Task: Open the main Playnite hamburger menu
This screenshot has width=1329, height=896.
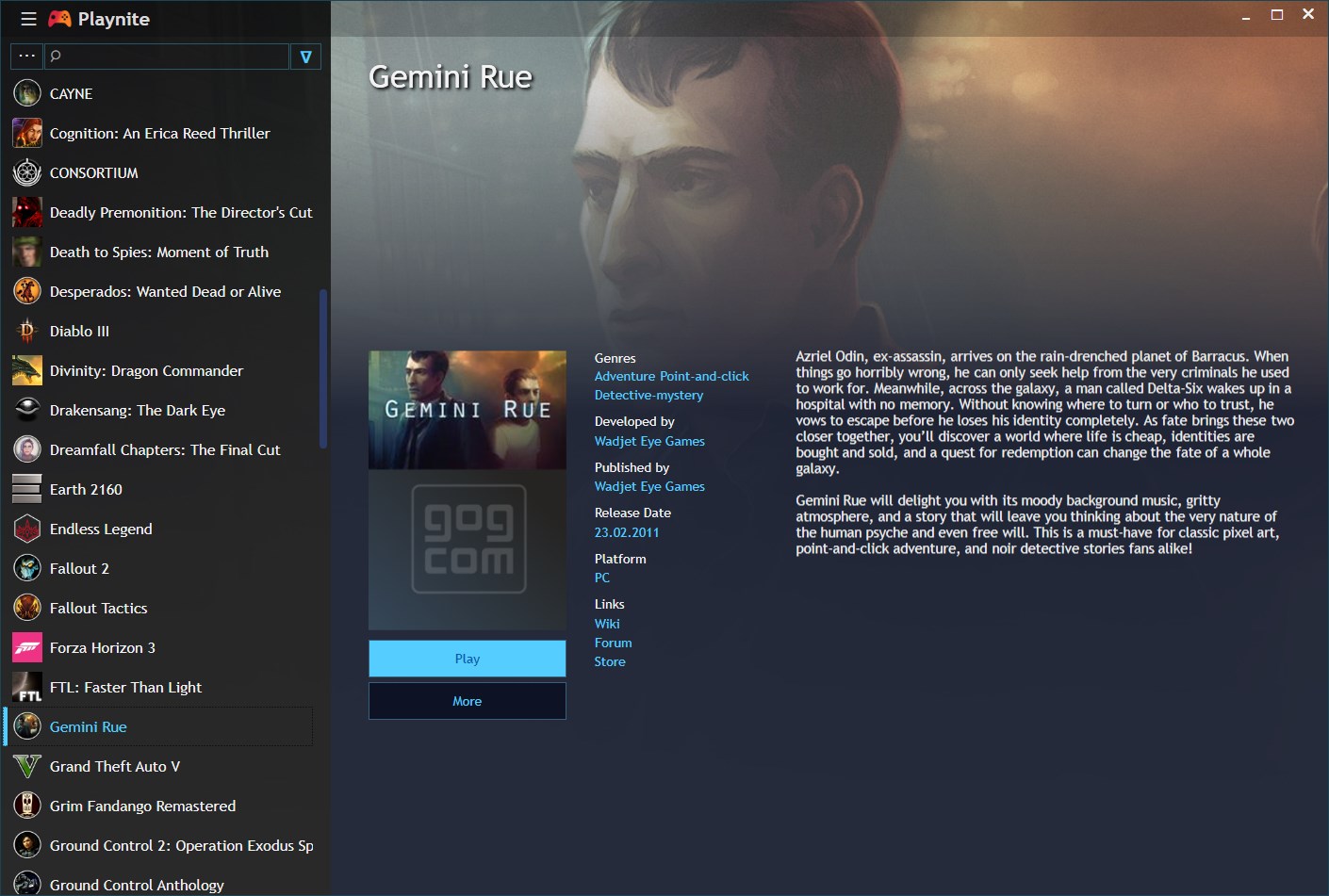Action: click(x=27, y=18)
